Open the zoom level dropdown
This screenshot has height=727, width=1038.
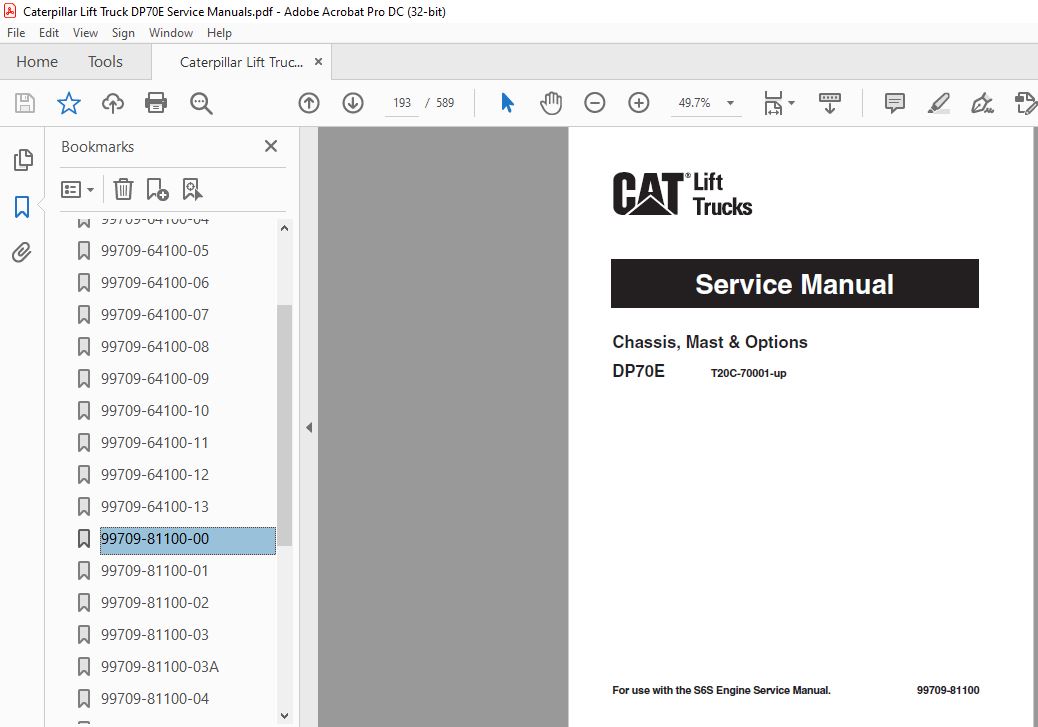pyautogui.click(x=730, y=103)
